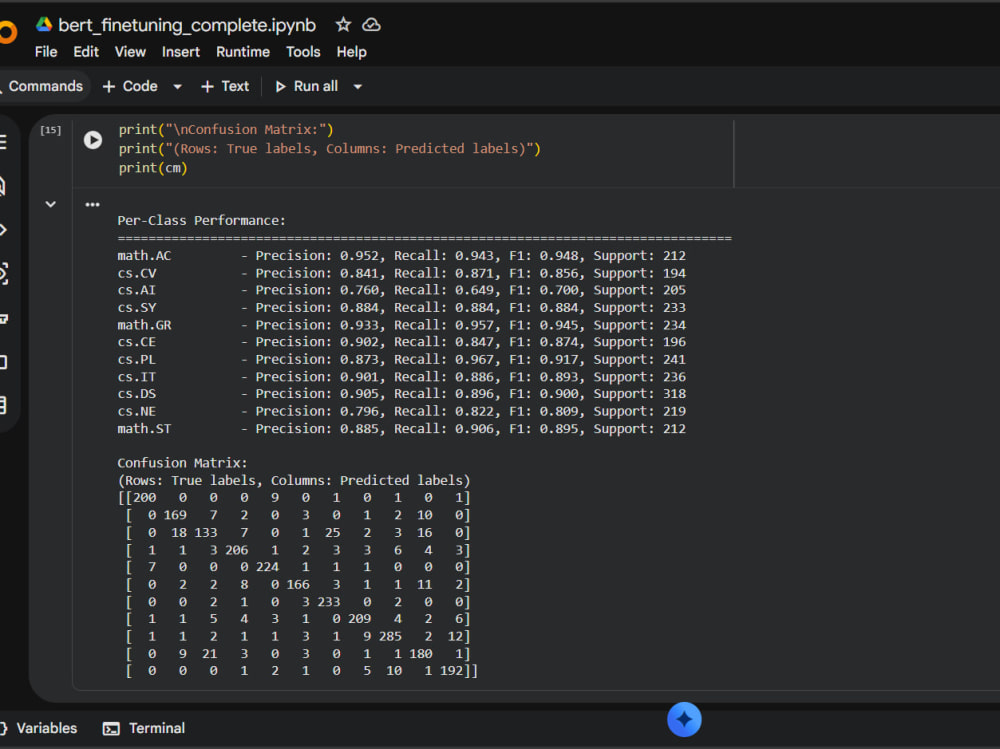Open the Edit menu
The width and height of the screenshot is (1000, 749).
[86, 52]
